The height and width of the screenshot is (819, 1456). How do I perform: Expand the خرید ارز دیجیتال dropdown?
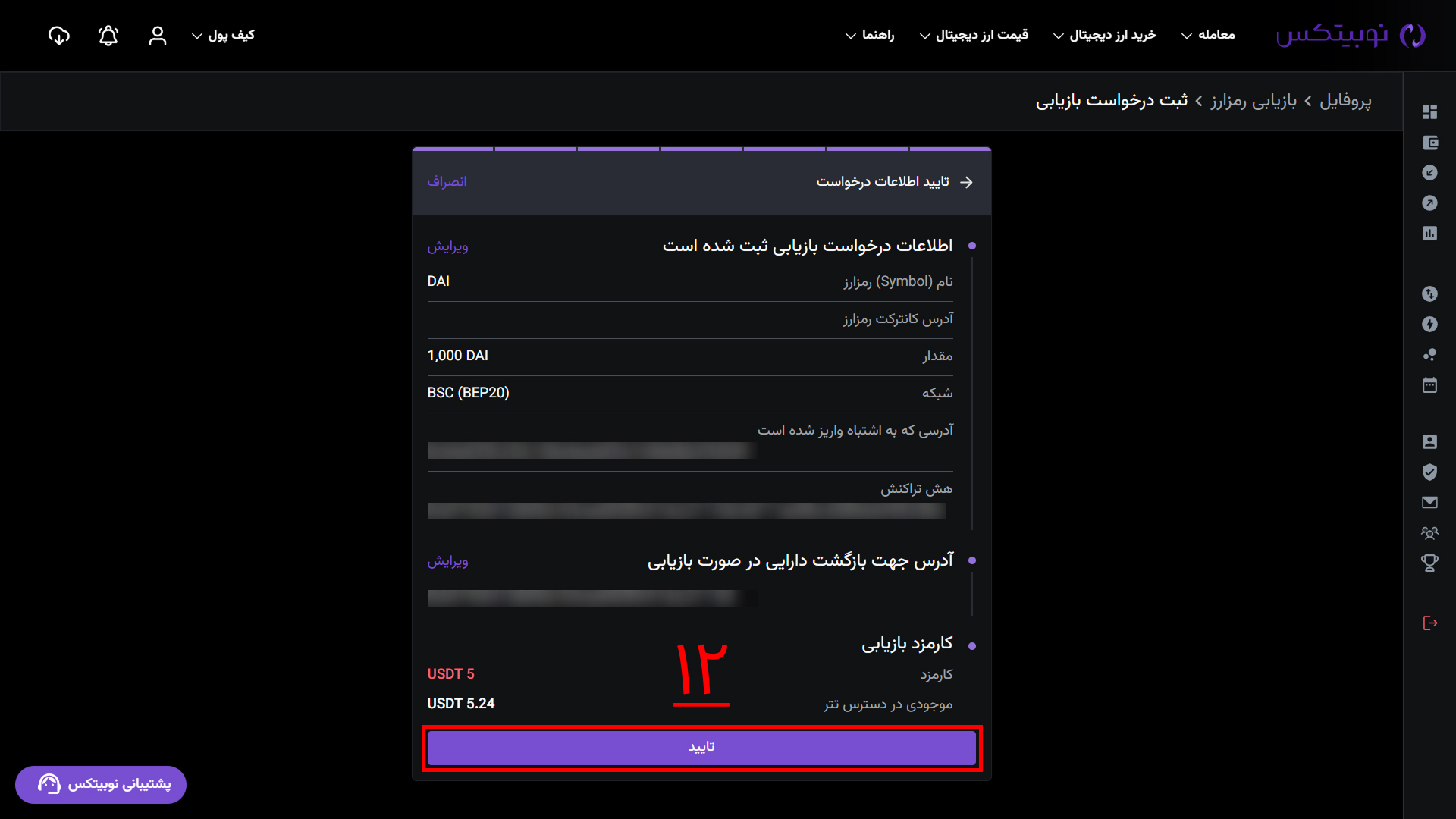click(1105, 36)
